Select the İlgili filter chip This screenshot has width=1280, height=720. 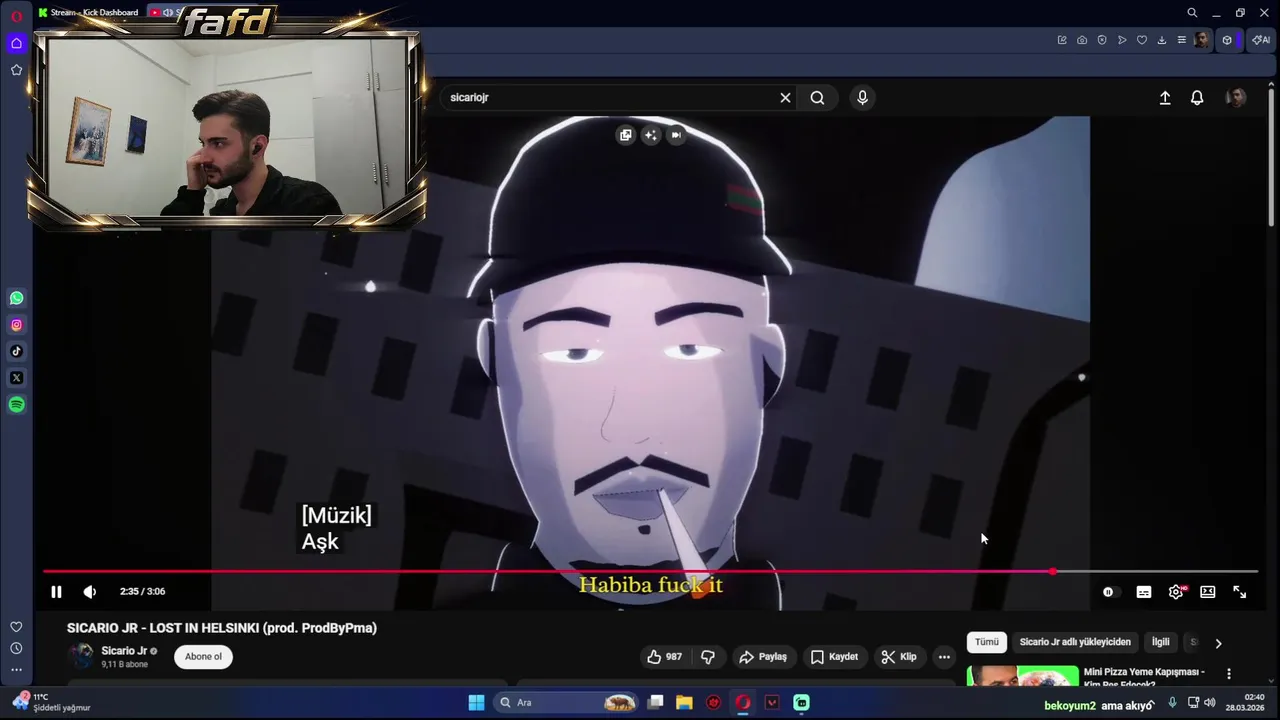1161,642
